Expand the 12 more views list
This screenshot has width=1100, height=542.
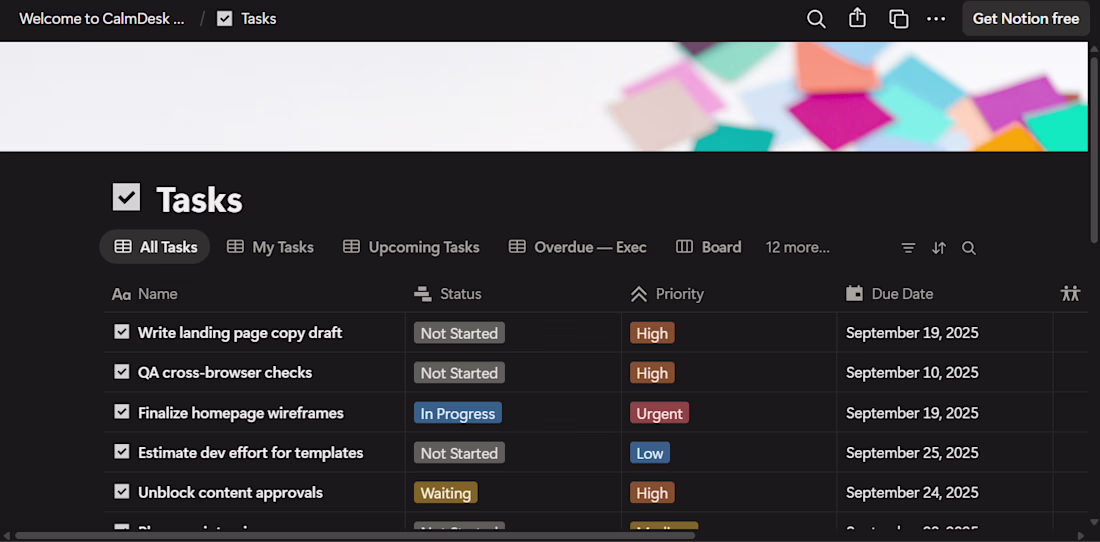coord(797,247)
